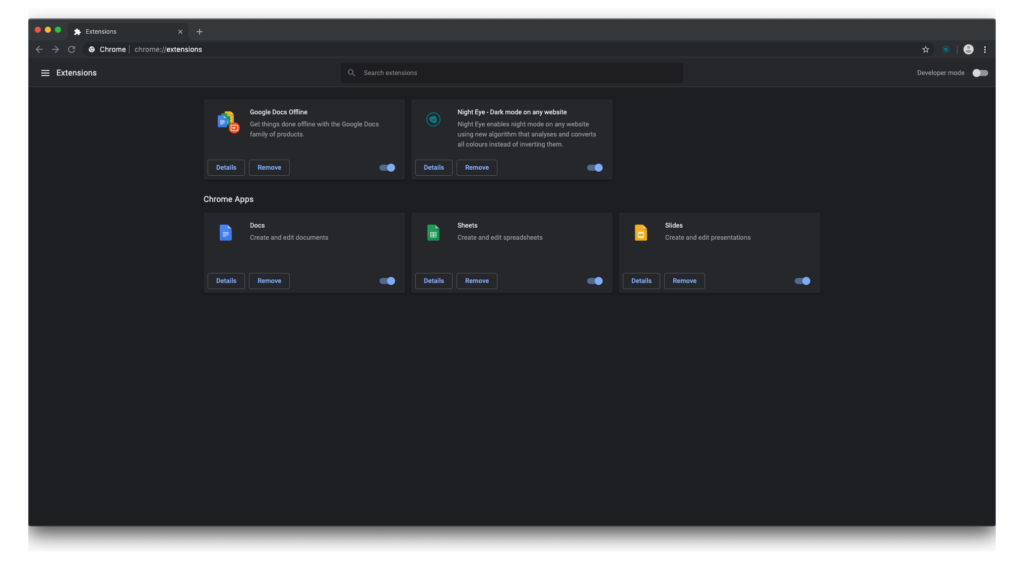Click the Night Eye toolbar extension icon
Viewport: 1024px width, 563px height.
tap(946, 49)
